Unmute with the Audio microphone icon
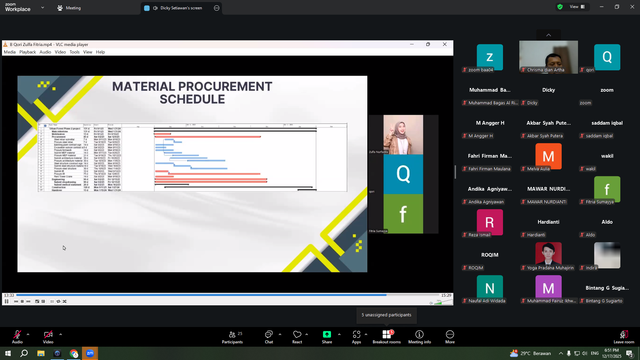The height and width of the screenshot is (360, 640). click(17, 335)
